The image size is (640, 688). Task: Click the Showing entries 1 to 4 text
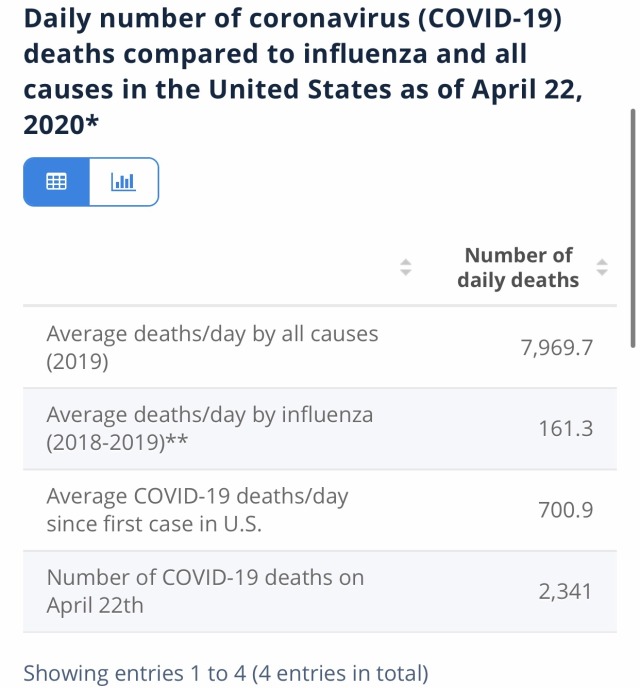pos(226,674)
